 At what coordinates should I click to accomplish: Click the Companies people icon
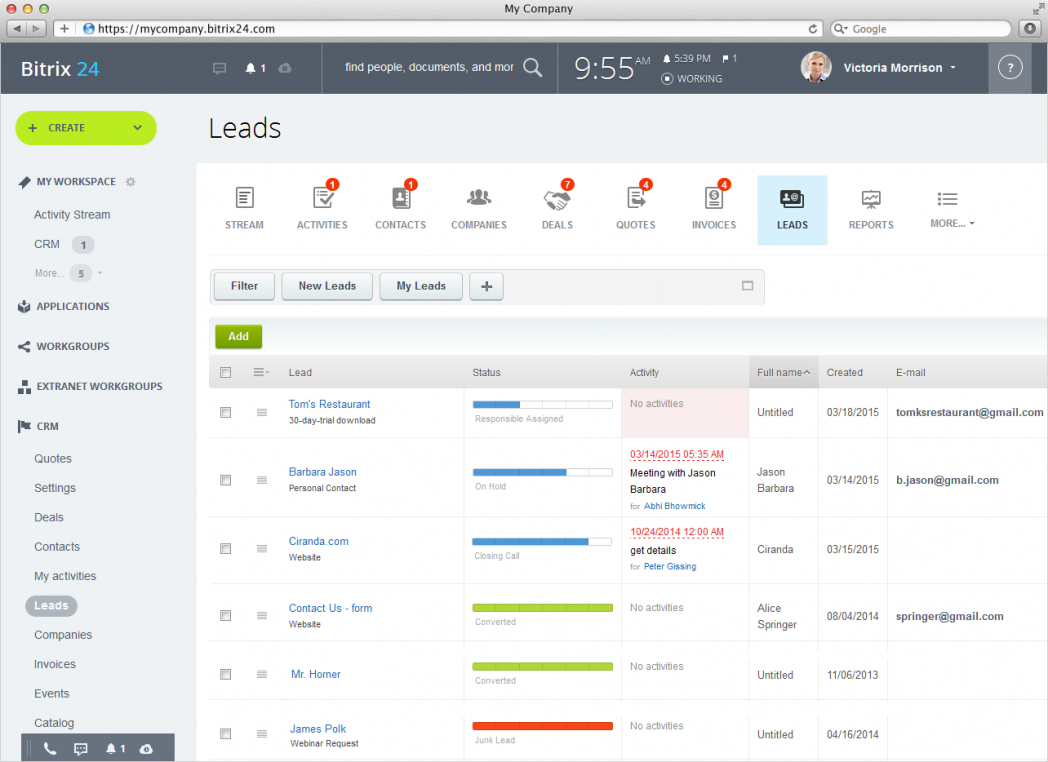tap(479, 198)
